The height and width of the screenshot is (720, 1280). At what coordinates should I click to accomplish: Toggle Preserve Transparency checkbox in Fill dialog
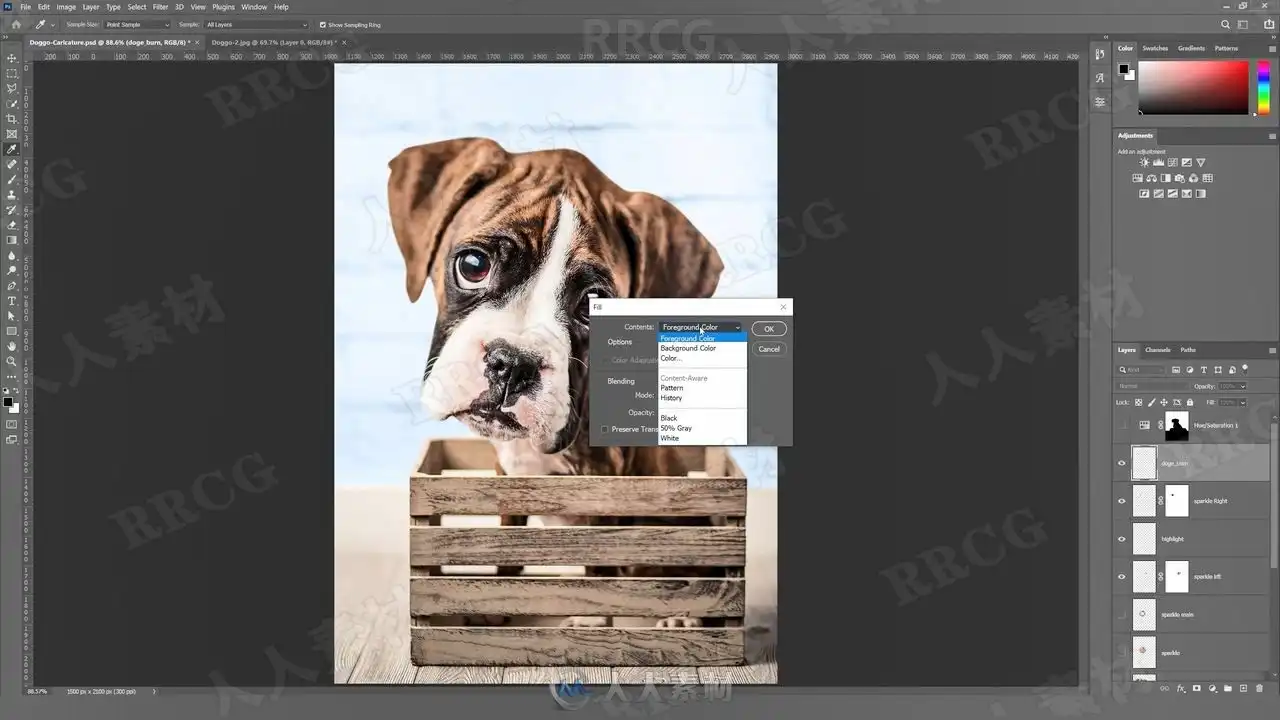pyautogui.click(x=604, y=429)
